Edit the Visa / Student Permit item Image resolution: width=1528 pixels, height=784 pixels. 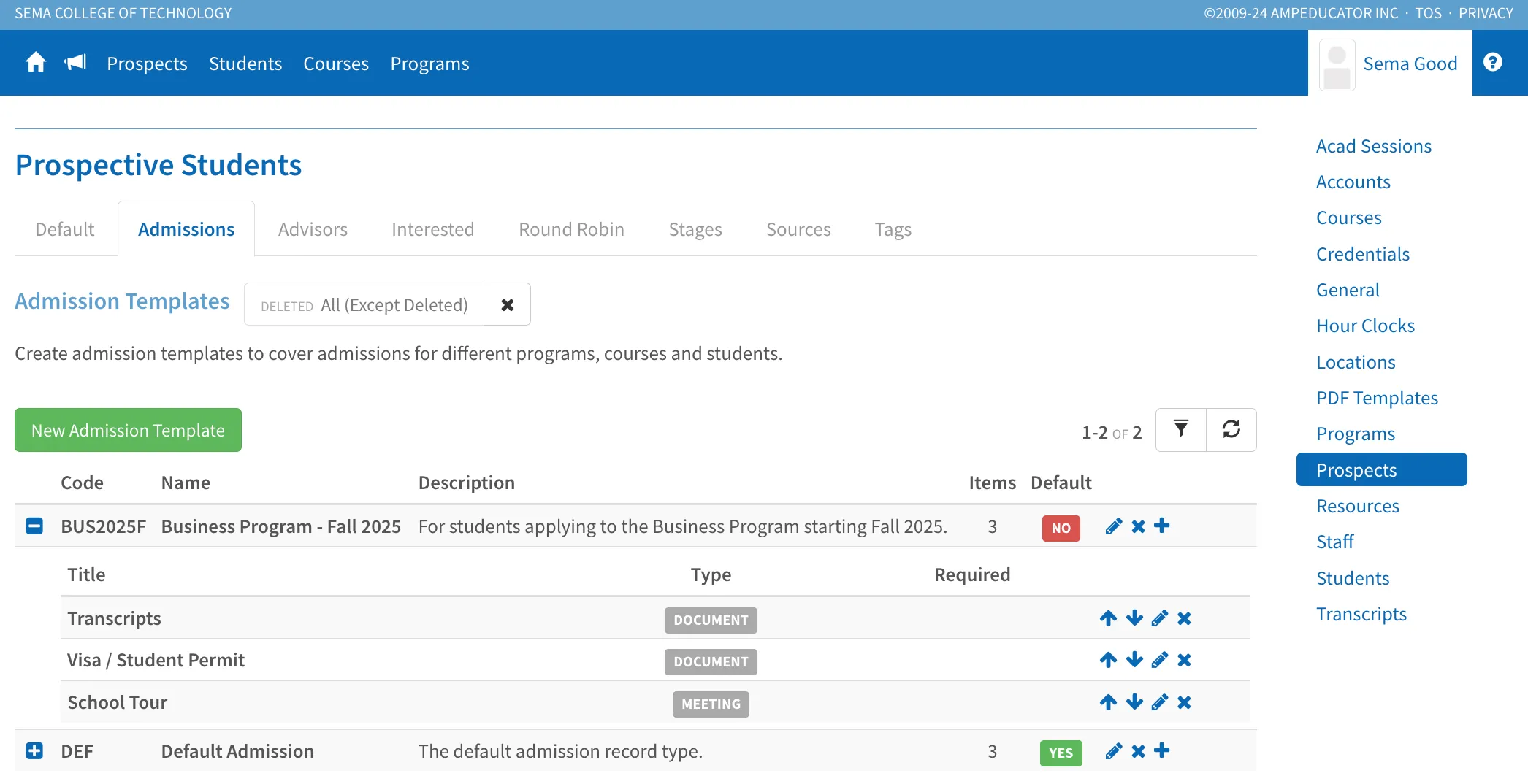coord(1160,660)
